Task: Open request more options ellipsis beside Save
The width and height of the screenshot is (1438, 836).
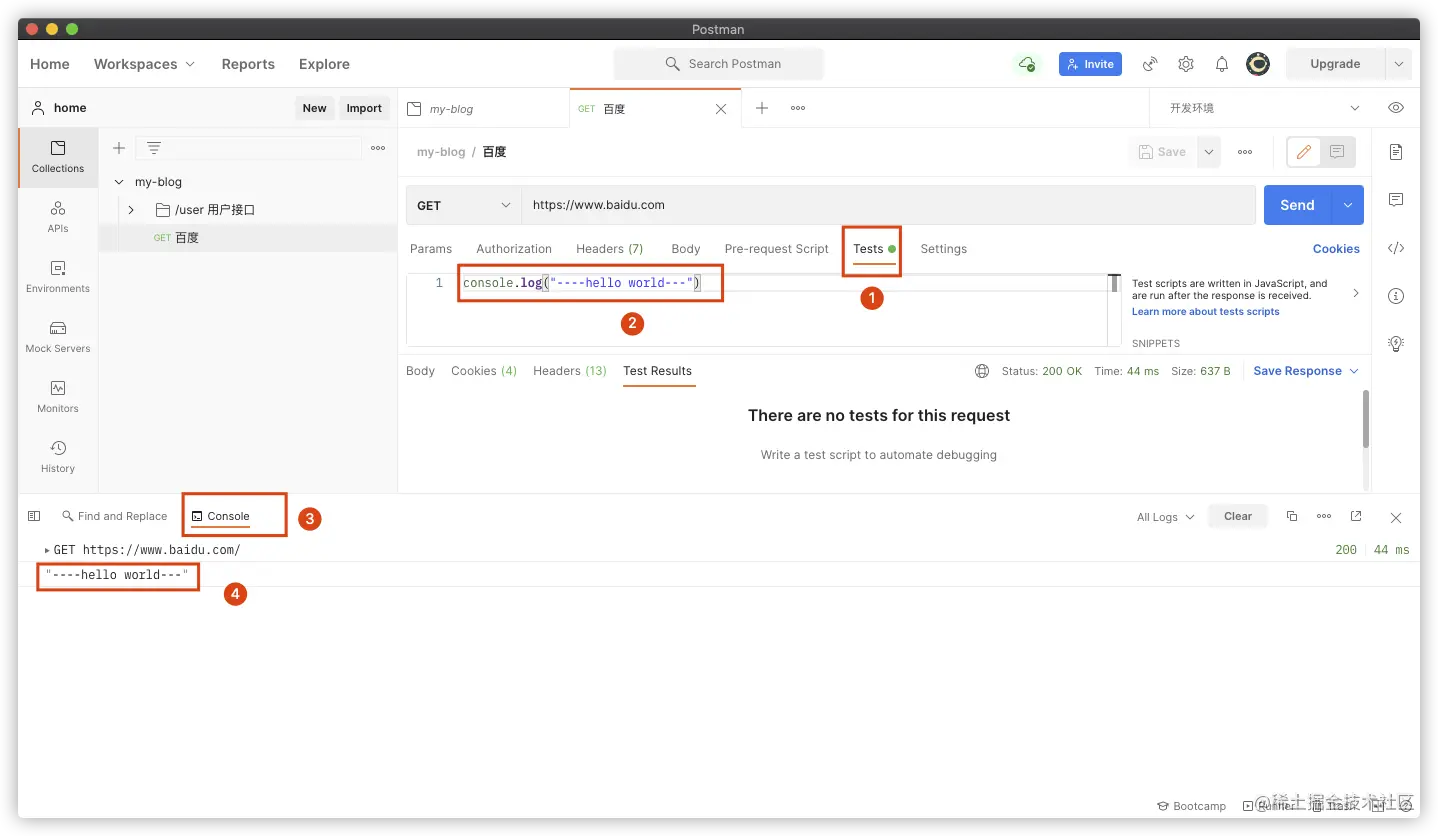Action: tap(1245, 152)
